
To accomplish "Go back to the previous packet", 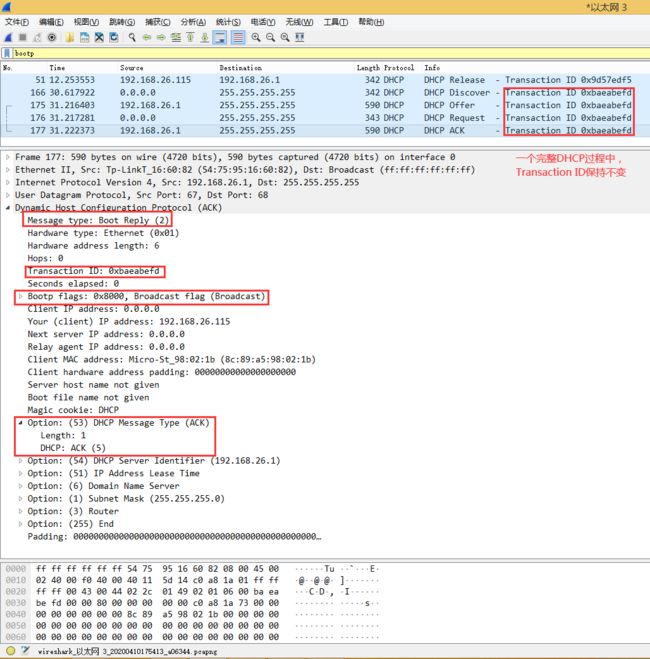I will click(147, 37).
